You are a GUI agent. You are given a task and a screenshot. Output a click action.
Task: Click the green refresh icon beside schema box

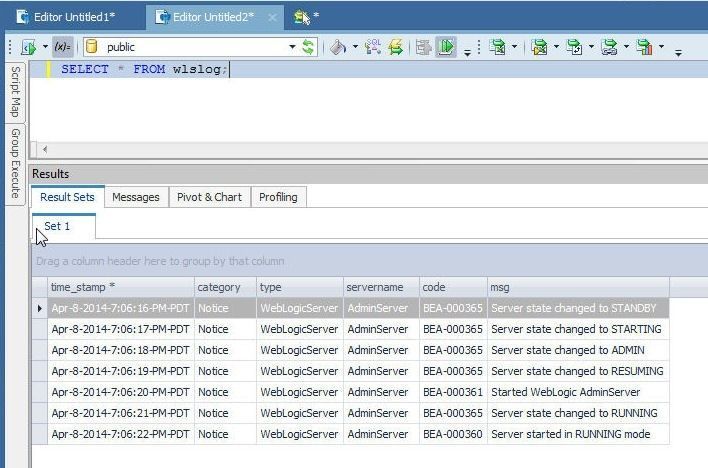click(x=308, y=47)
